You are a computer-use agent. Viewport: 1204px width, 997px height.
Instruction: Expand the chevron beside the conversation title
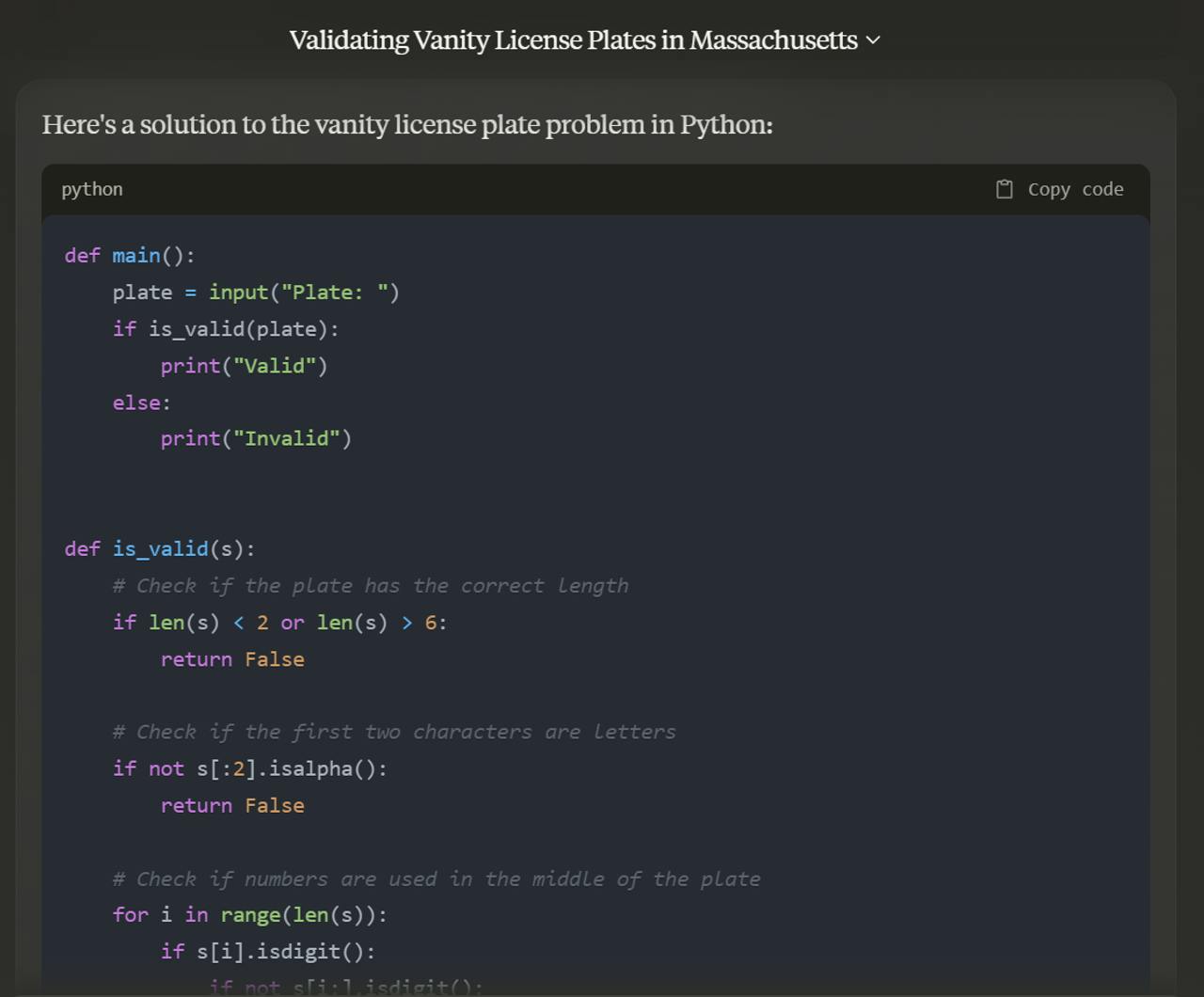873,40
